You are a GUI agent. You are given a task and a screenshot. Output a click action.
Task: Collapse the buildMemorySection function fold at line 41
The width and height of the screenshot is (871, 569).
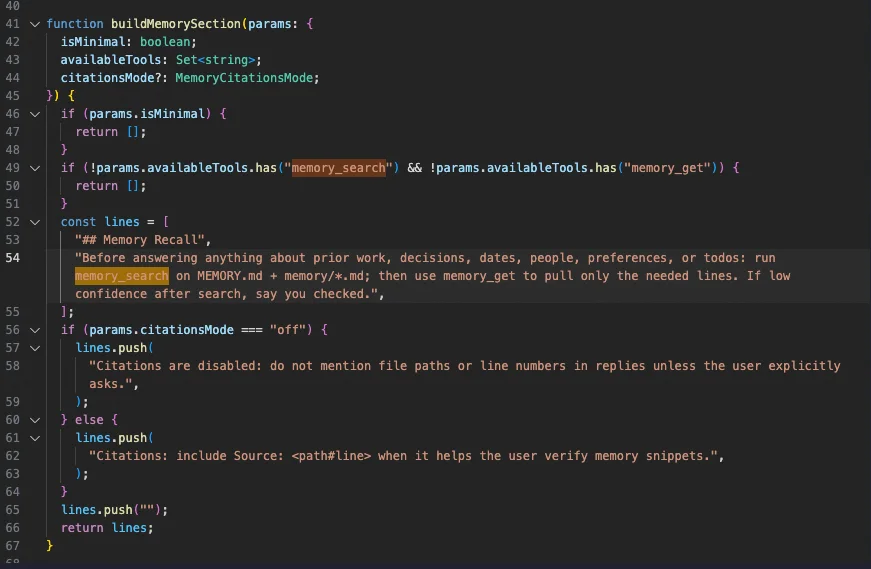[x=35, y=24]
